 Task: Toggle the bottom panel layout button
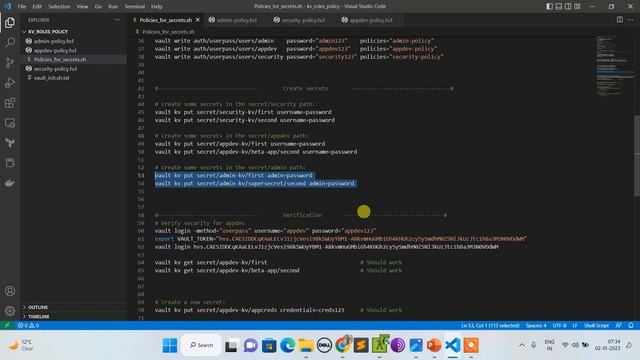[x=559, y=6]
